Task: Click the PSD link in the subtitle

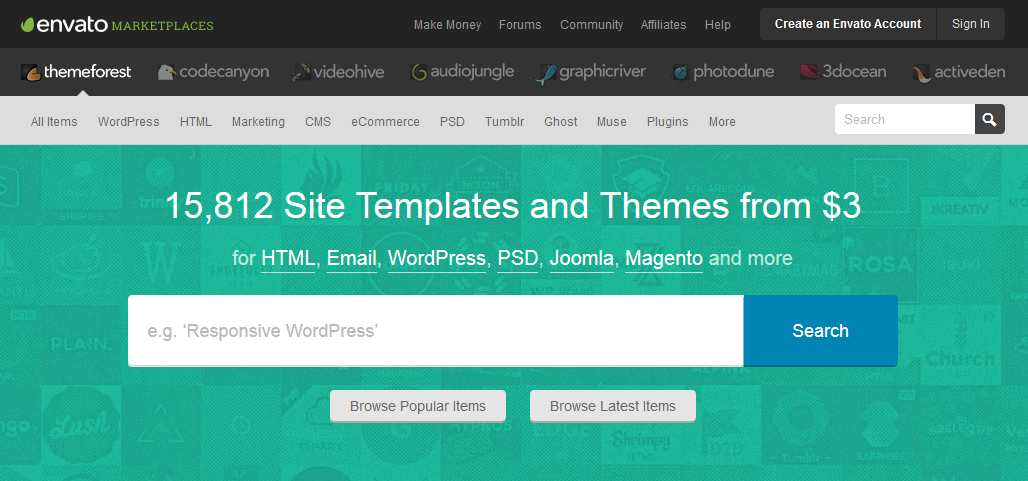Action: pyautogui.click(x=518, y=258)
